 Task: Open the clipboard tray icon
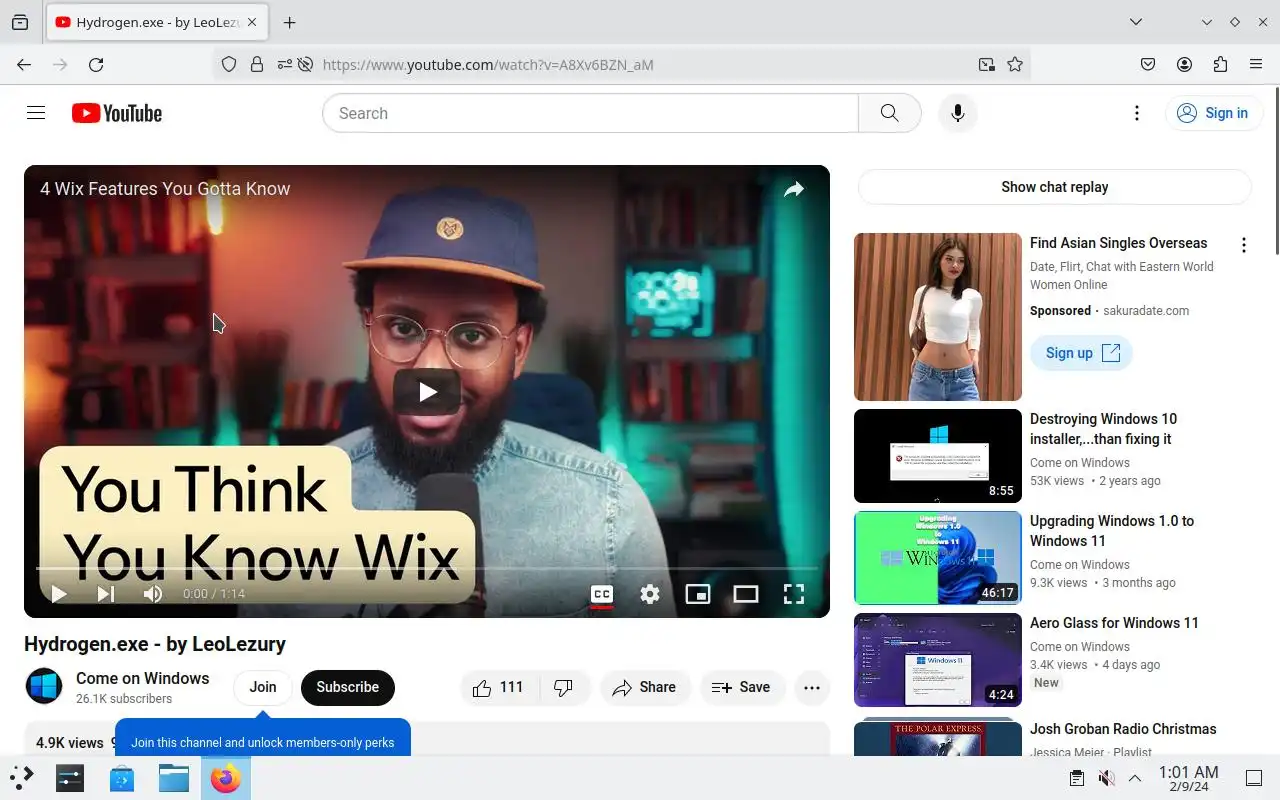tap(1077, 778)
